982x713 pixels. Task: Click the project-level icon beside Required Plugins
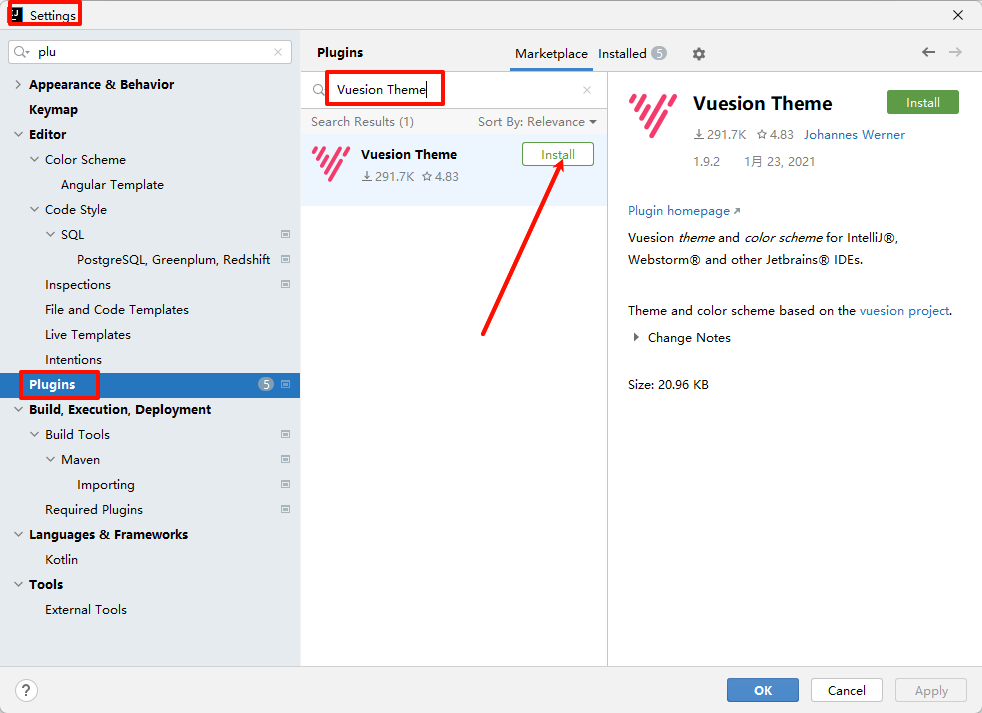[x=286, y=509]
